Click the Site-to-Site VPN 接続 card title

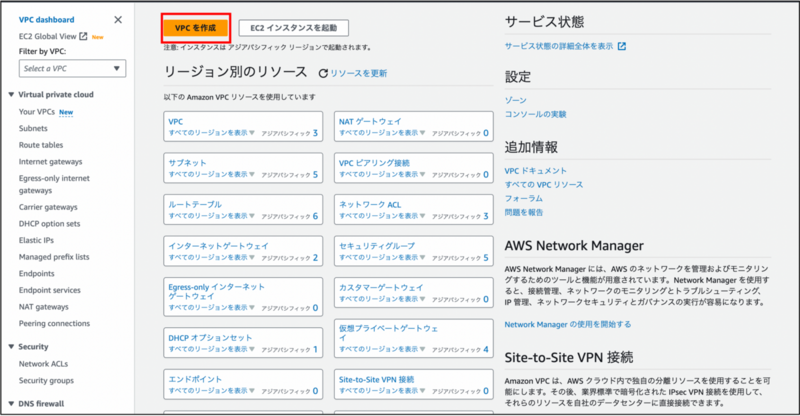pyautogui.click(x=377, y=380)
